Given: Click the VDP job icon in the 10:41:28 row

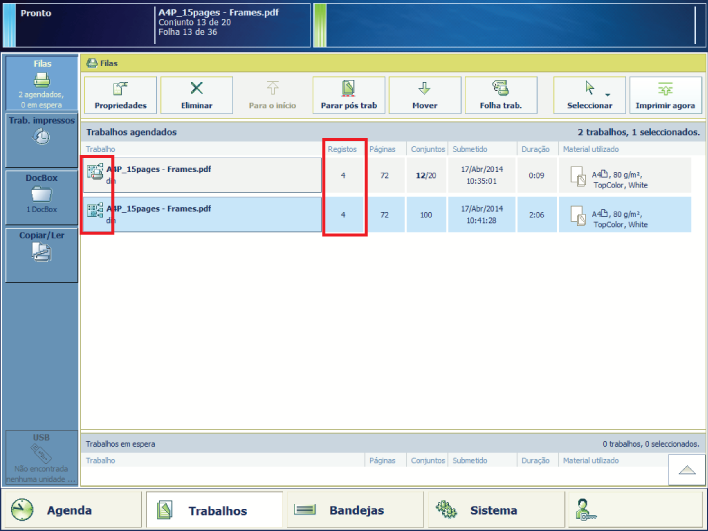Looking at the screenshot, I should click(95, 211).
